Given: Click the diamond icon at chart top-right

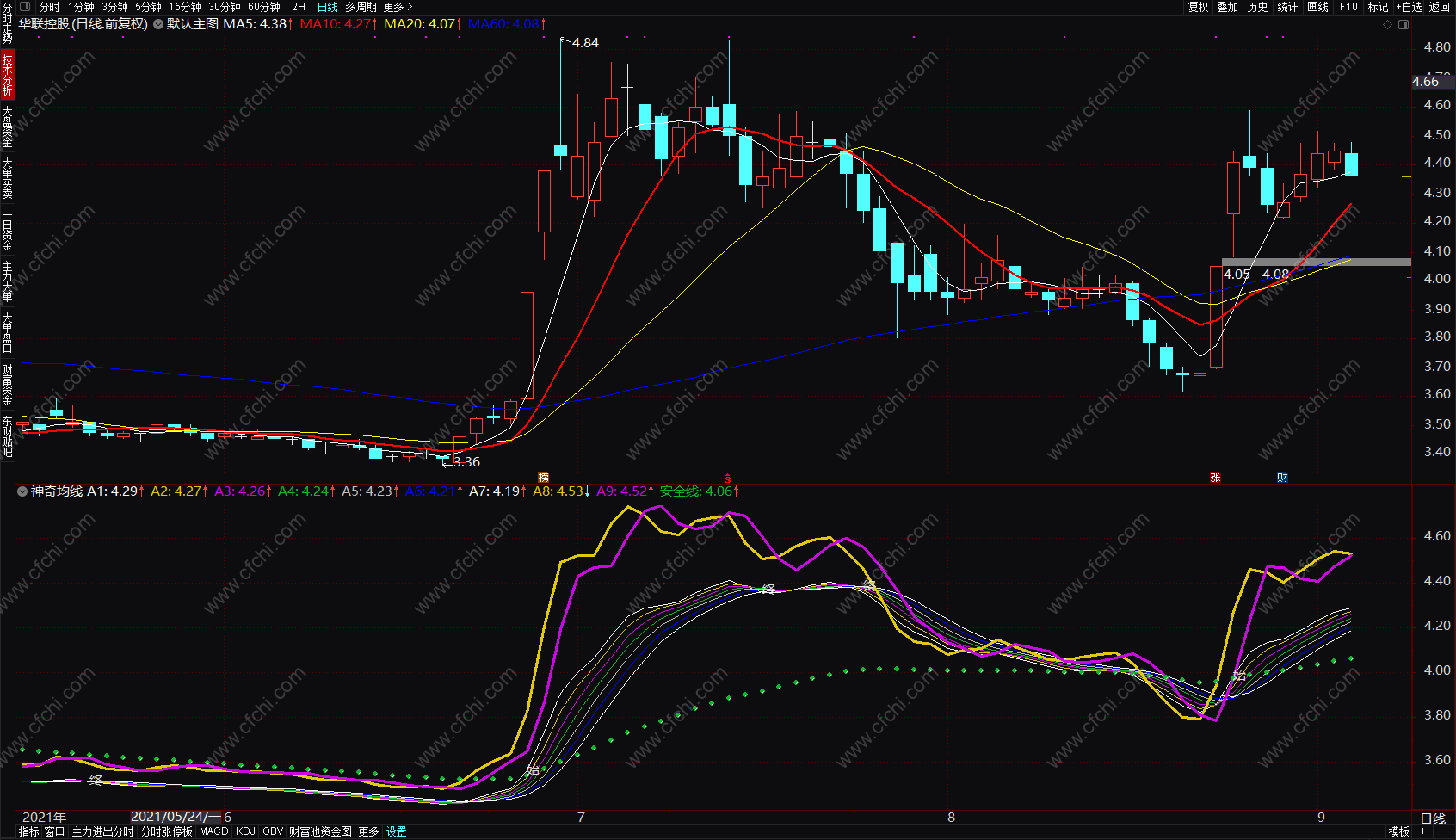Looking at the screenshot, I should point(1387,24).
